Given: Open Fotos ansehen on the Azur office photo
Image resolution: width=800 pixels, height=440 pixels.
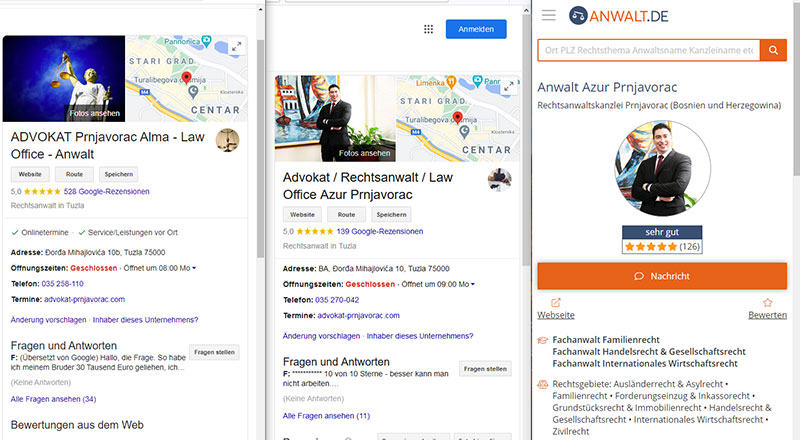Looking at the screenshot, I should coord(364,153).
